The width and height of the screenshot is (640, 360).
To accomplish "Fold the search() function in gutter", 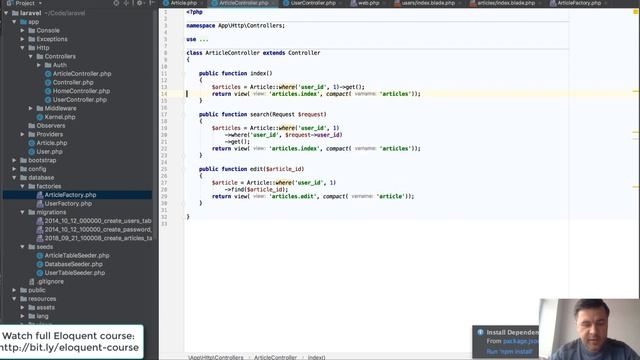I will (183, 114).
